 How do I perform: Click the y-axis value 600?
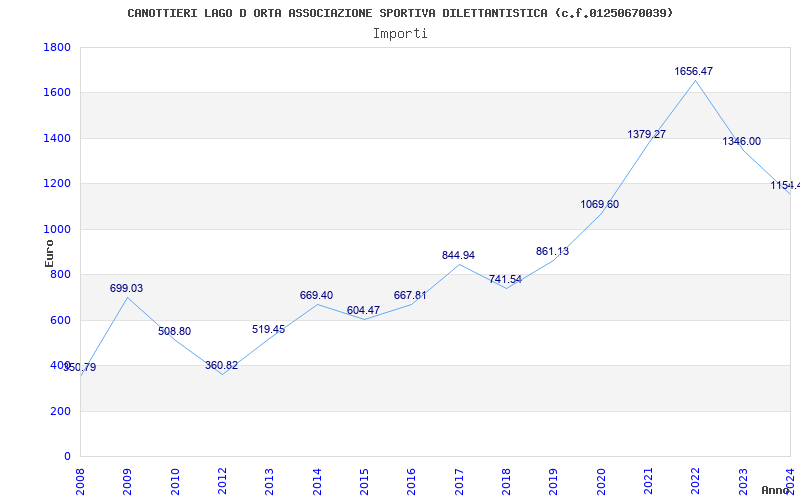[60, 320]
